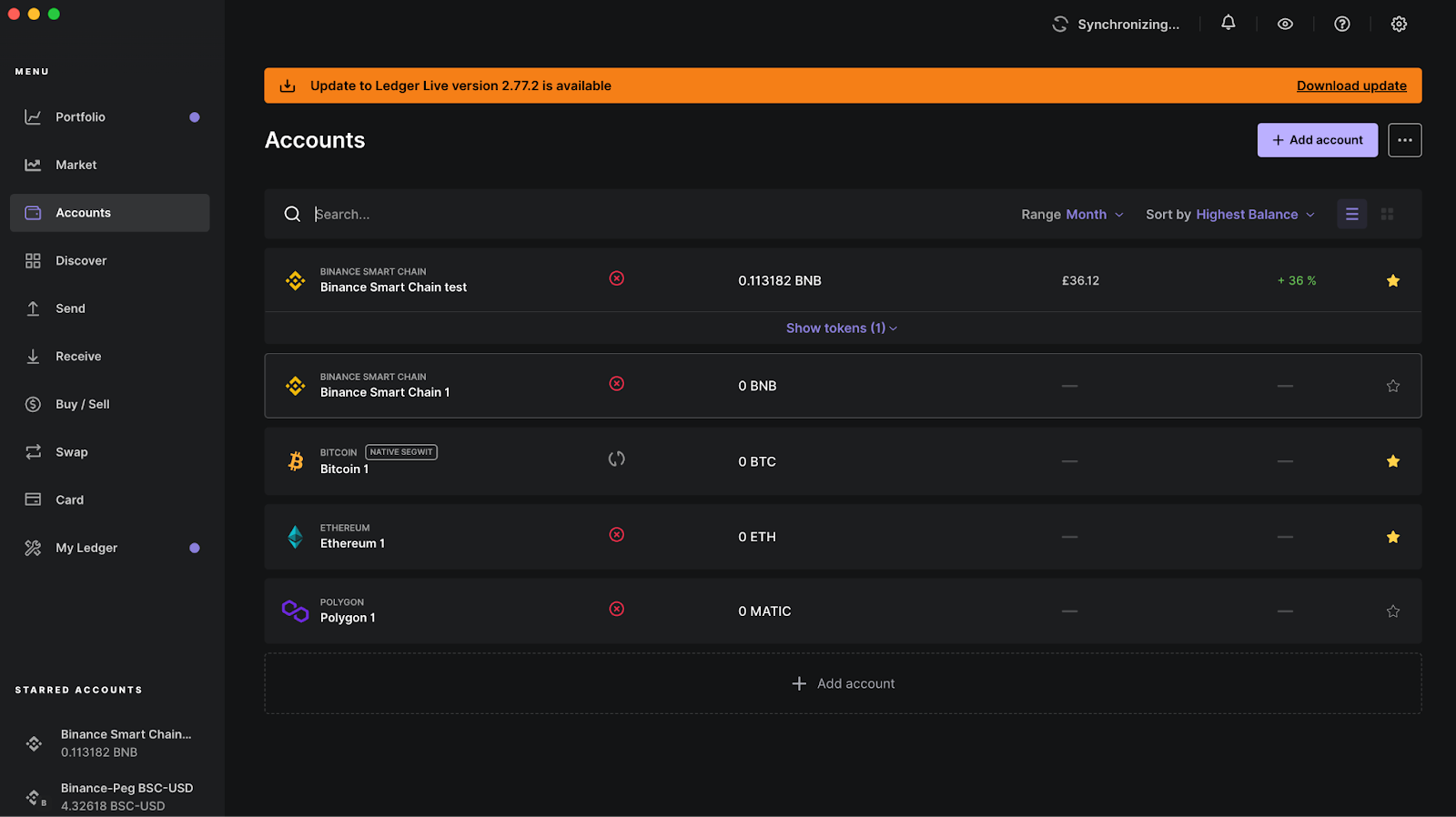Click the 0 BTC balance
1456x817 pixels.
tap(757, 461)
